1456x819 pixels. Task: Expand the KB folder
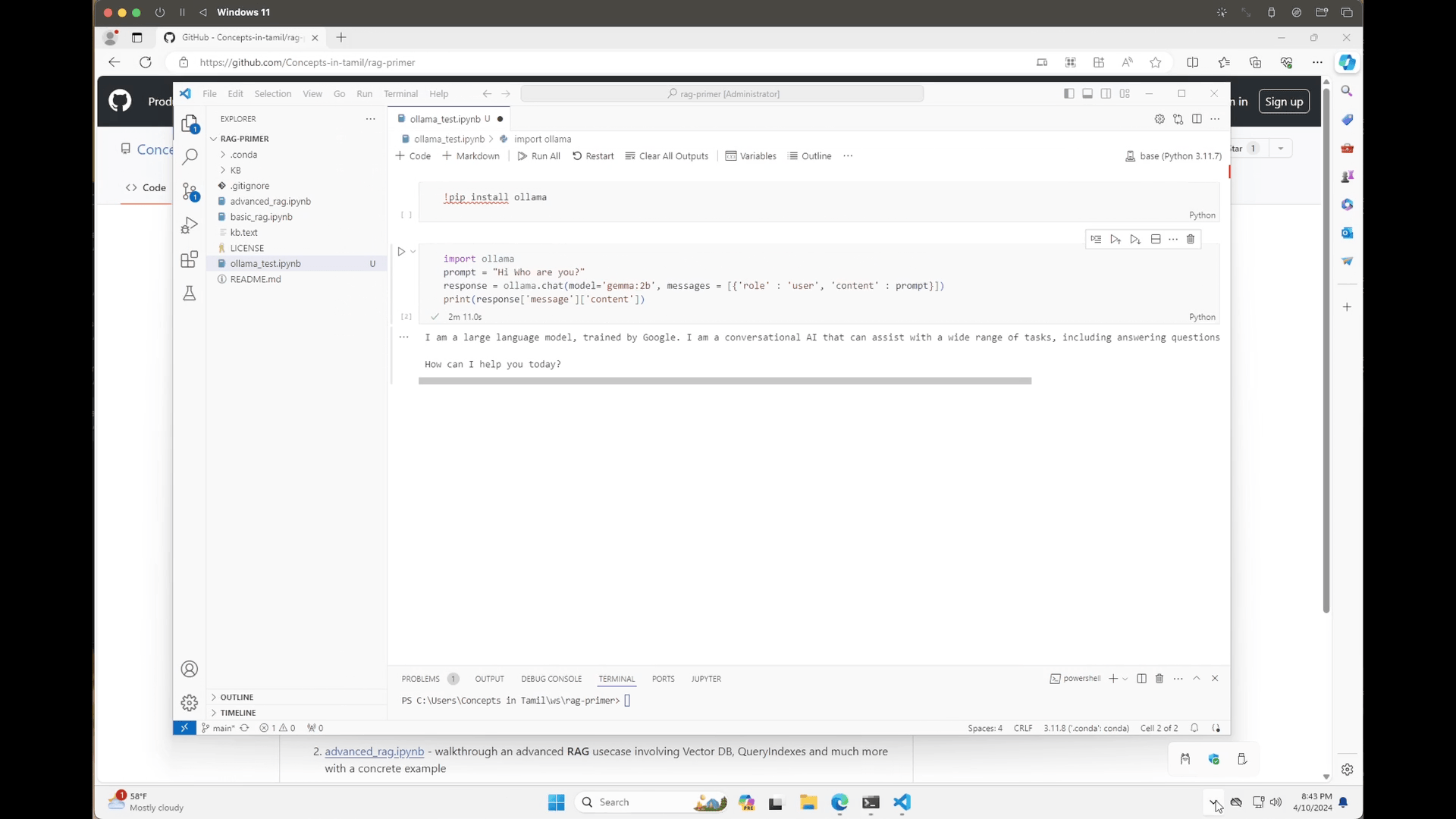pyautogui.click(x=235, y=171)
